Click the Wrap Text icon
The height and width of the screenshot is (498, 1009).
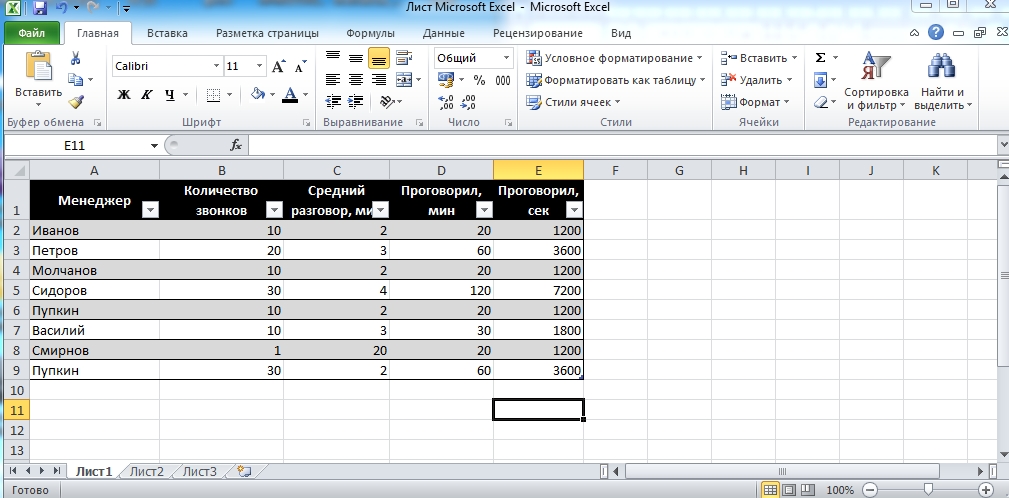tap(404, 58)
